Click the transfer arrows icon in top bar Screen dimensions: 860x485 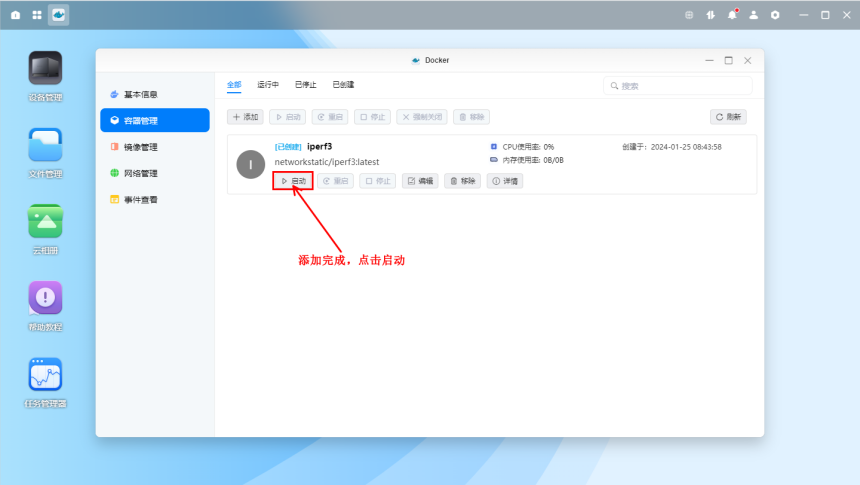click(710, 15)
